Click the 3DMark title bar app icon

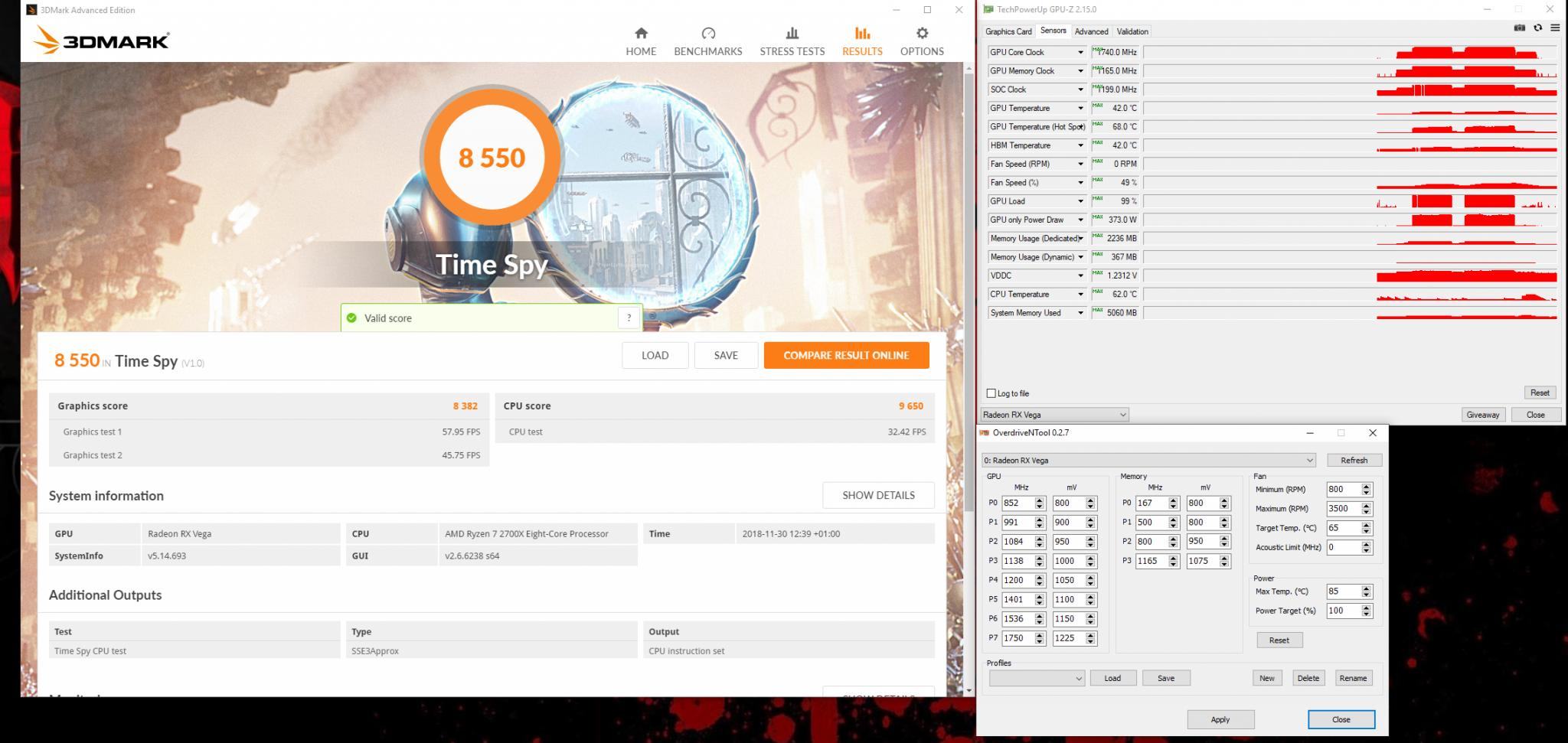point(31,10)
